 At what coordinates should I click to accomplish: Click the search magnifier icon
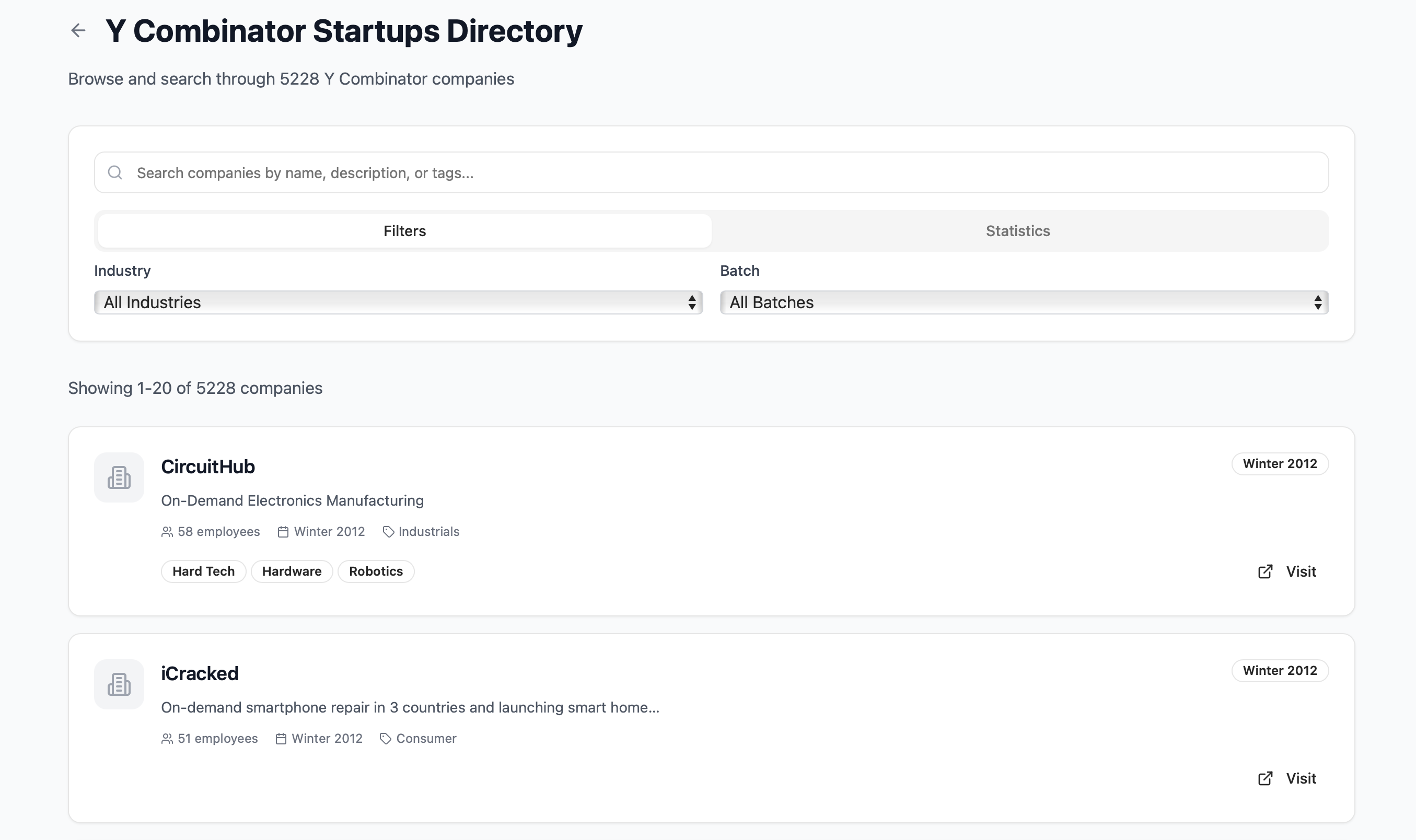tap(115, 172)
